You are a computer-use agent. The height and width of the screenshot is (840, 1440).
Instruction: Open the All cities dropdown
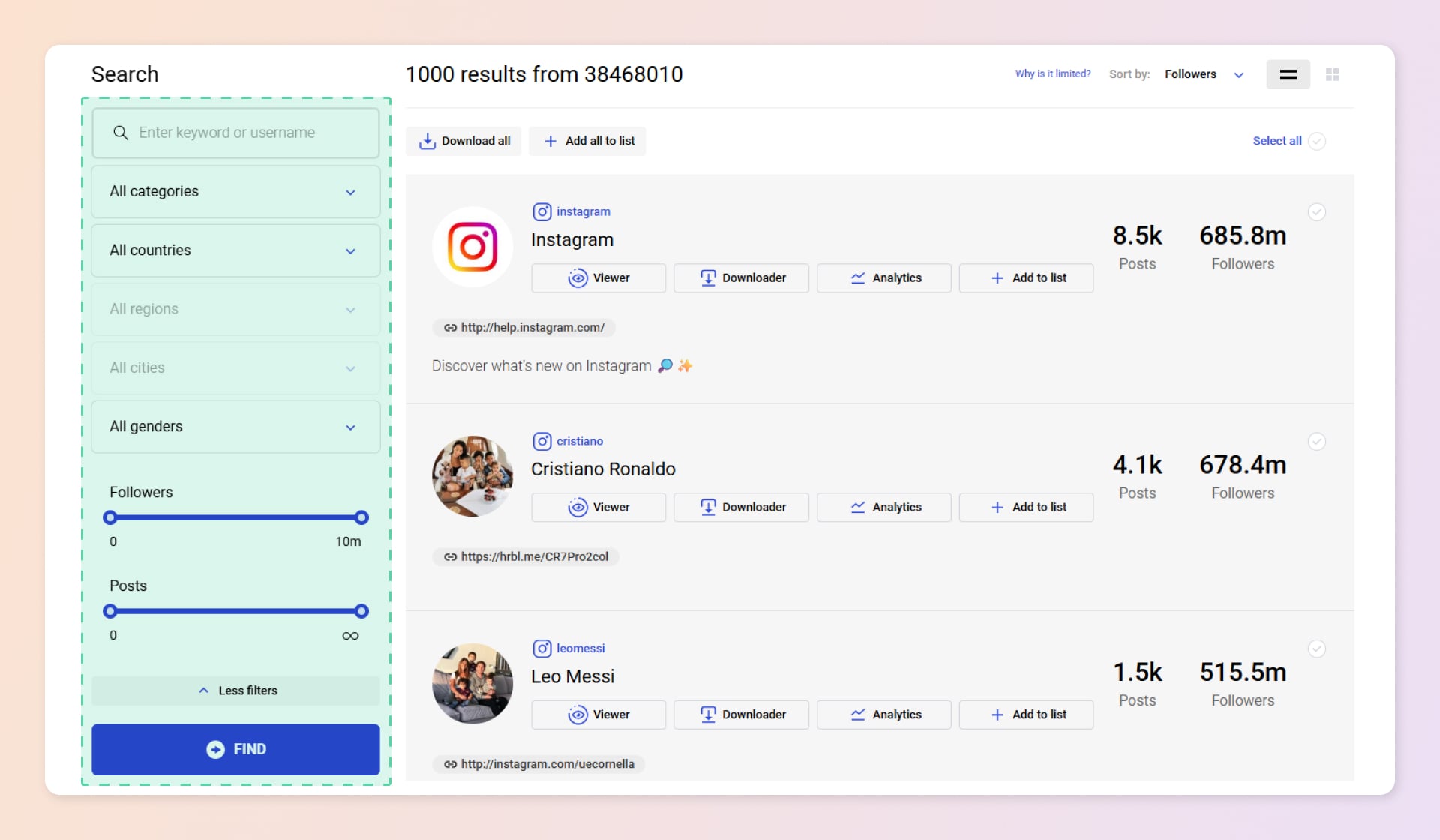(x=235, y=368)
